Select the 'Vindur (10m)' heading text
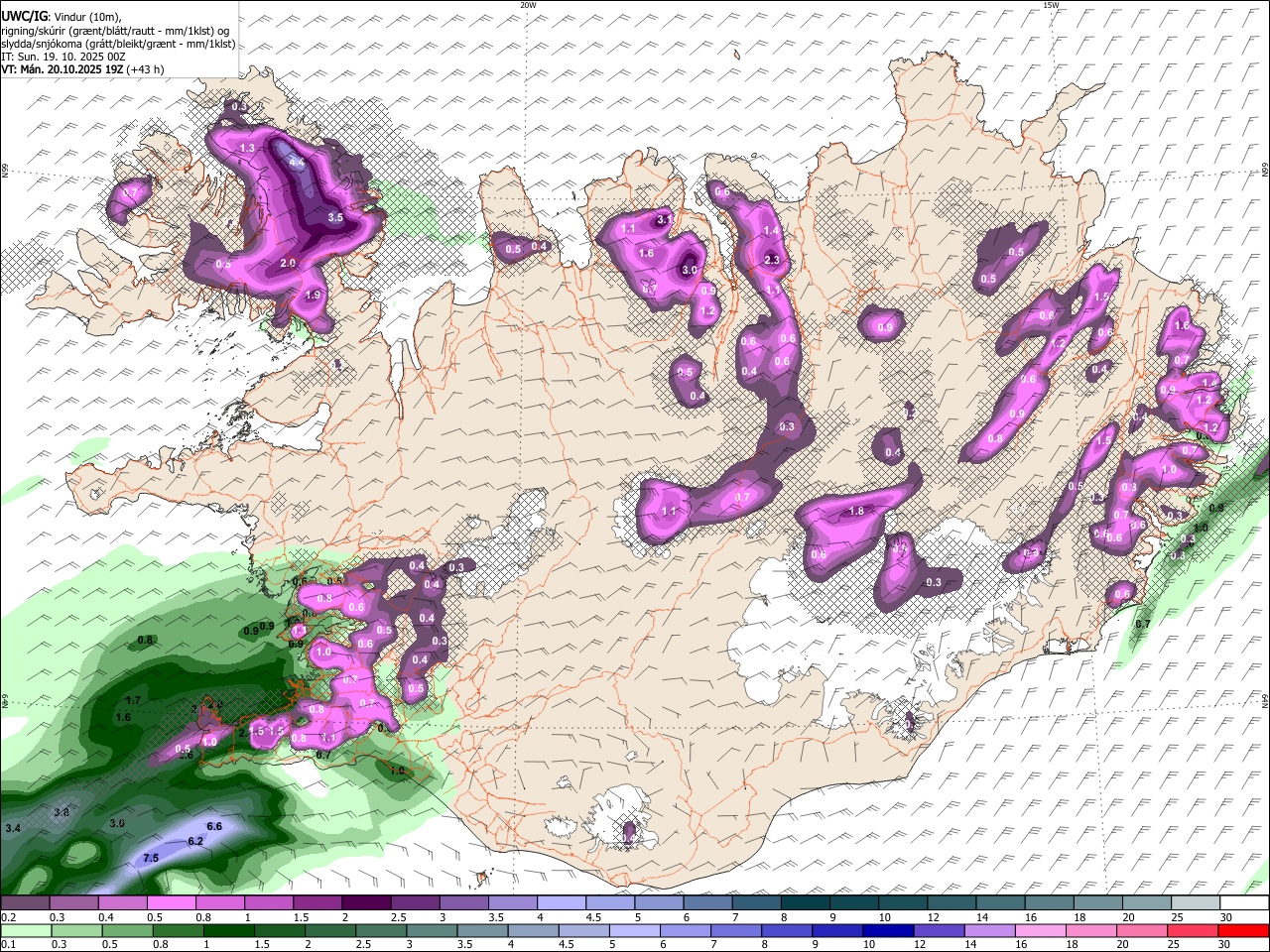Screen dimensions: 1270x952 (84, 17)
